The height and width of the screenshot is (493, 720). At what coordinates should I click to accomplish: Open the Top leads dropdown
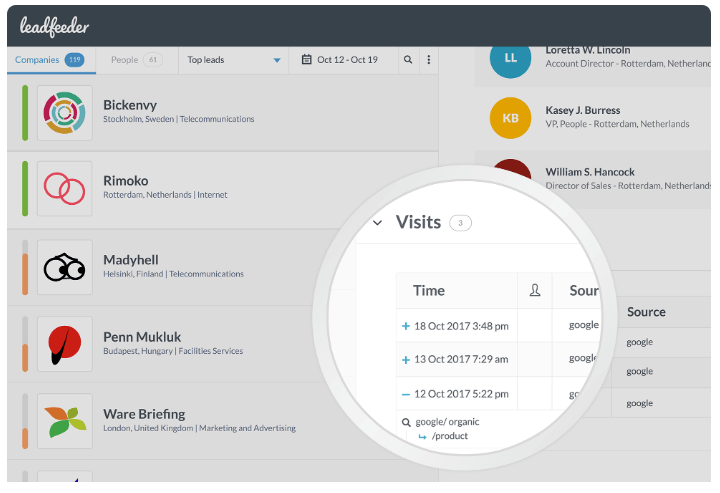coord(233,60)
